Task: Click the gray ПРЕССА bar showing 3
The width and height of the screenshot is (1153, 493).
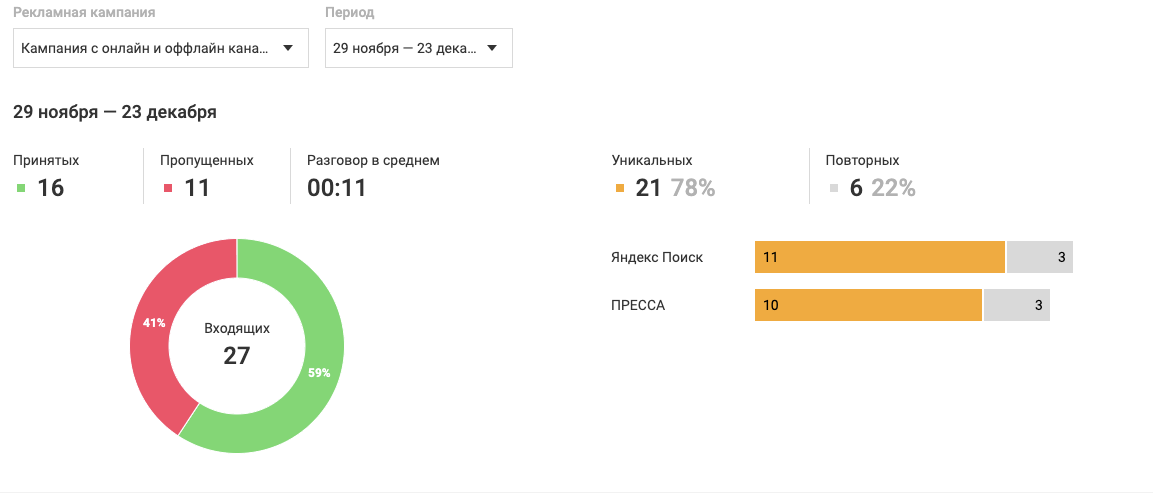Action: point(1017,305)
